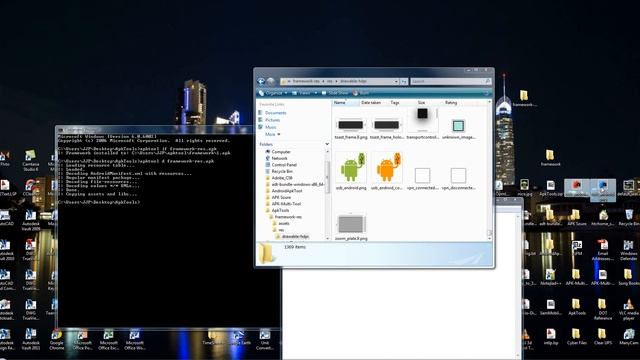Select Email Addresses desktop file
Screen dimensions: 640x360
(x=603, y=250)
